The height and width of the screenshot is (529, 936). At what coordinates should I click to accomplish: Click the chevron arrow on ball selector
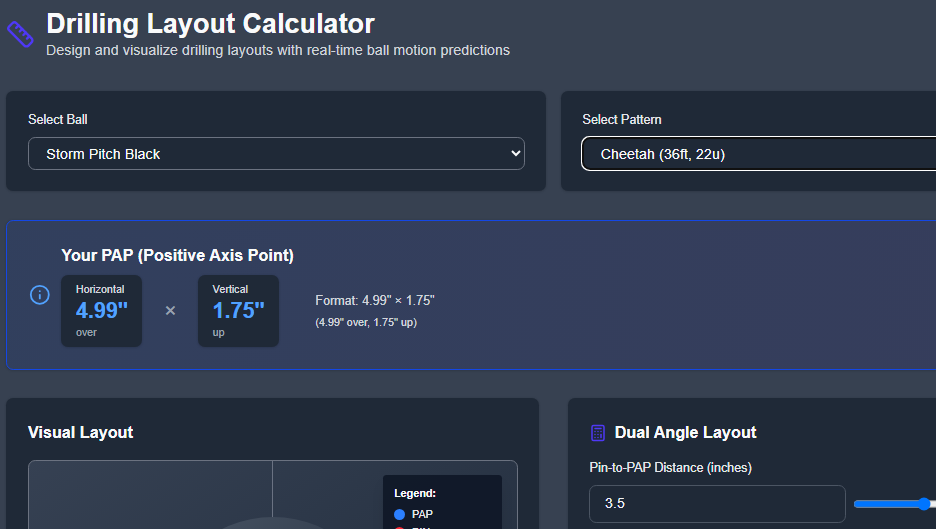coord(516,154)
